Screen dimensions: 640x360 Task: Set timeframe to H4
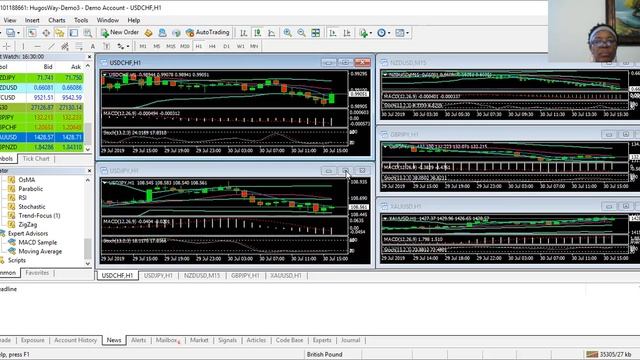click(212, 46)
